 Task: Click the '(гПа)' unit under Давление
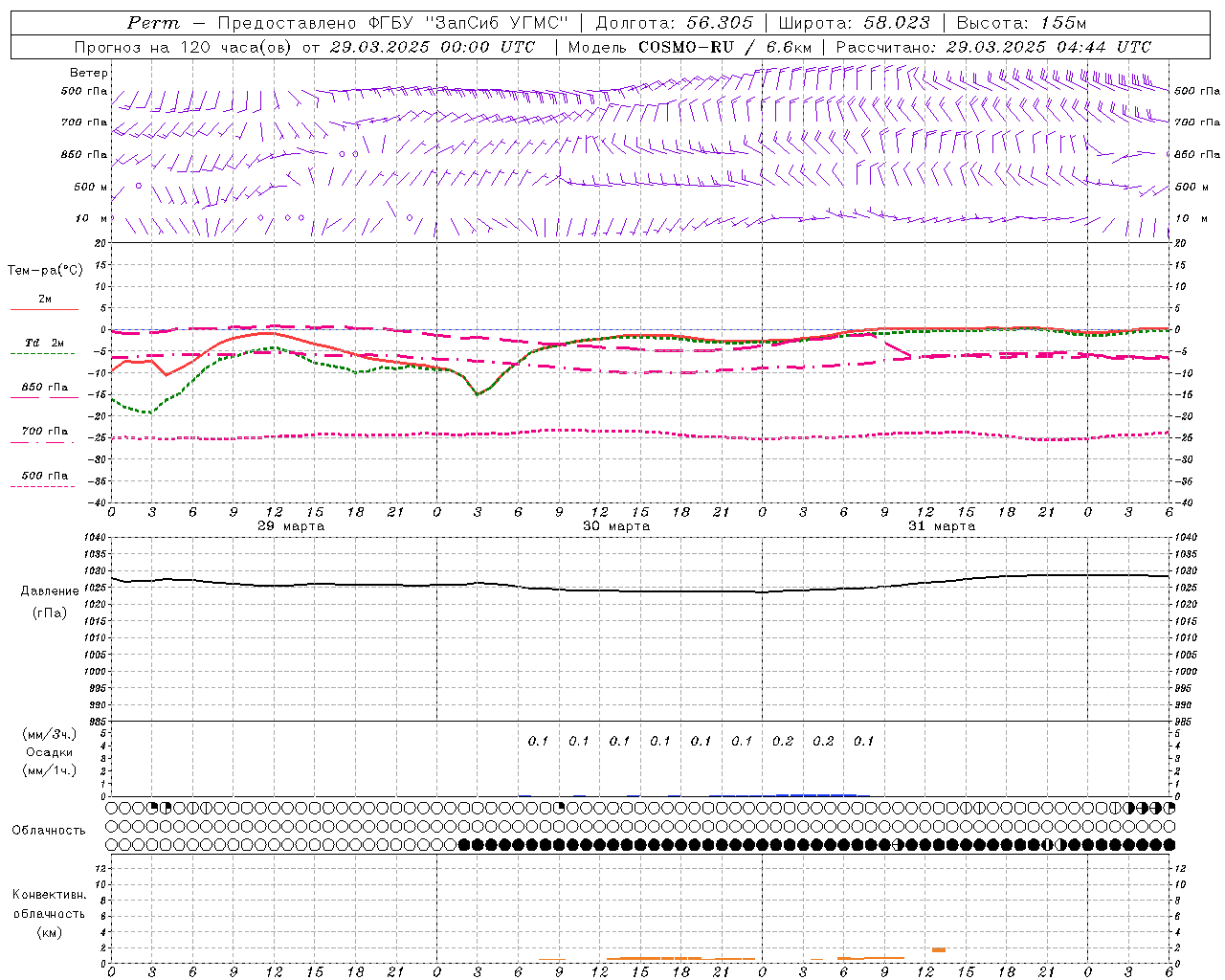[x=50, y=613]
